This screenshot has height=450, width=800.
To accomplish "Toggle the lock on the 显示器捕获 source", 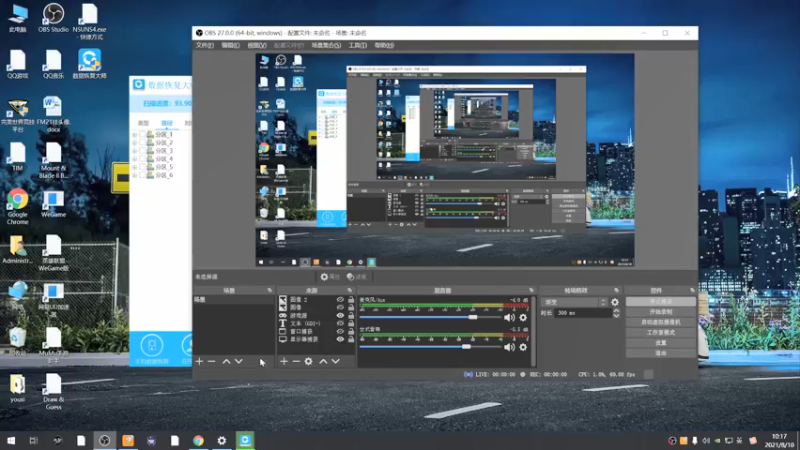I will coord(351,339).
